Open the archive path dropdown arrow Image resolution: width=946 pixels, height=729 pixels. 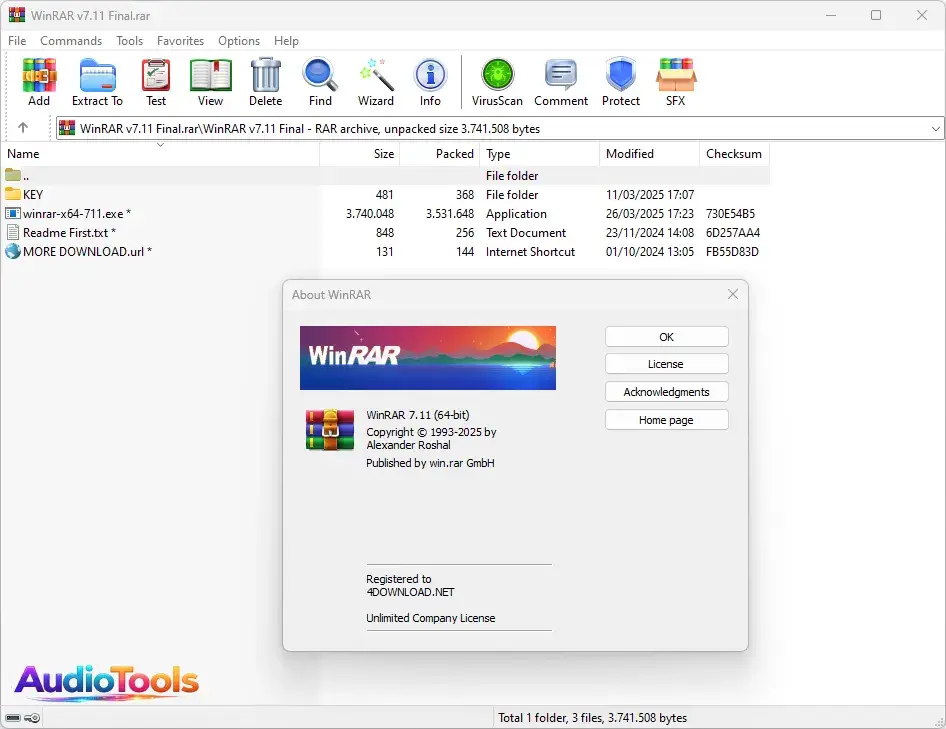click(x=934, y=128)
